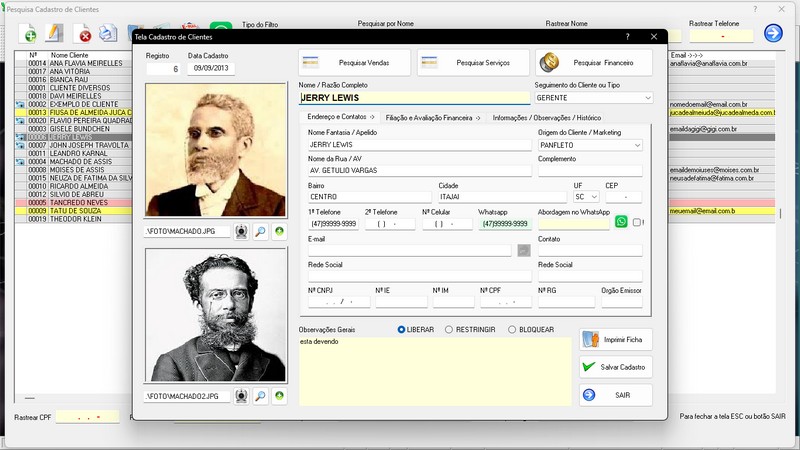This screenshot has height=450, width=800.
Task: Click the Contato input field
Action: coord(590,250)
